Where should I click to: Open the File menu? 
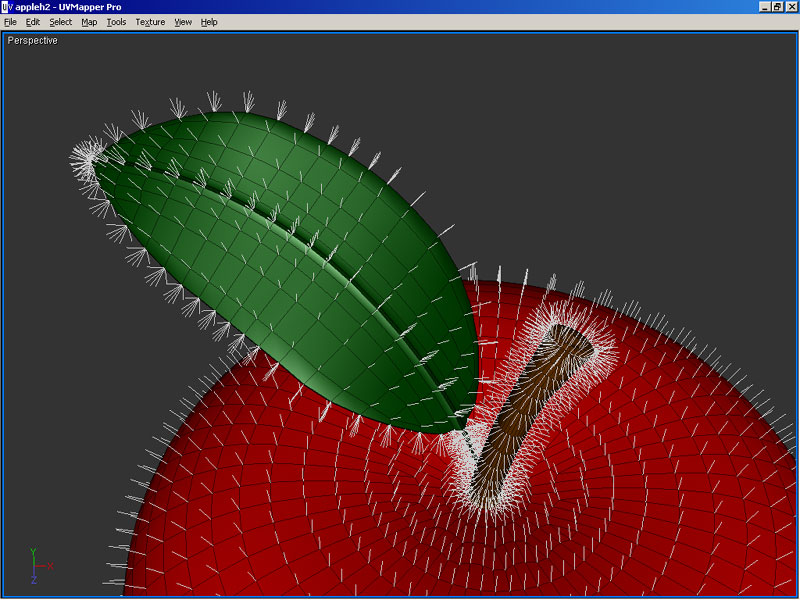tap(10, 22)
